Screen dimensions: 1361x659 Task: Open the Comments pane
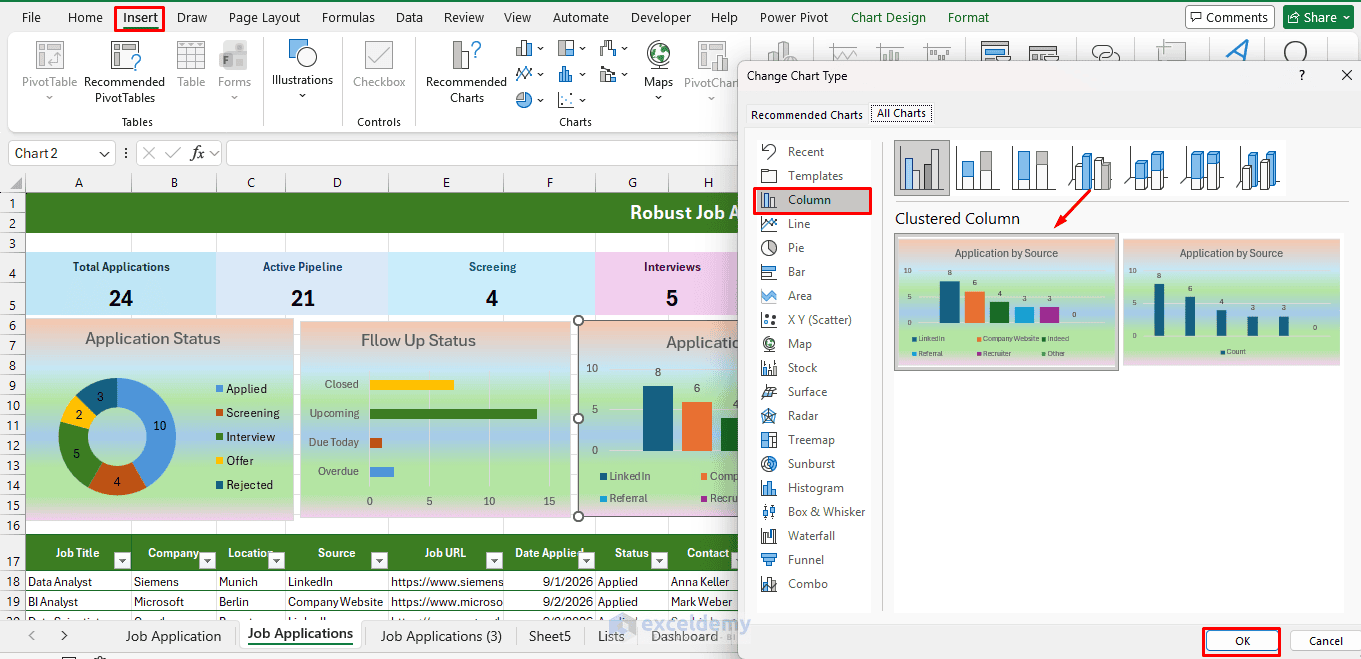tap(1228, 17)
